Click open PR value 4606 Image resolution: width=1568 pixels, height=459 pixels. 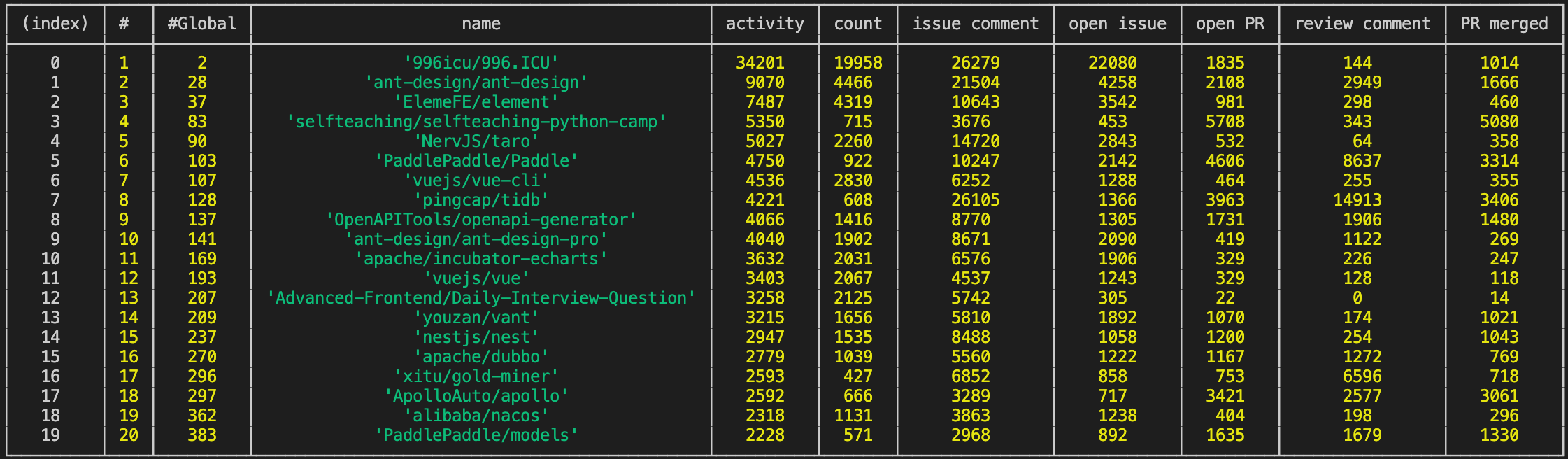click(x=1225, y=161)
